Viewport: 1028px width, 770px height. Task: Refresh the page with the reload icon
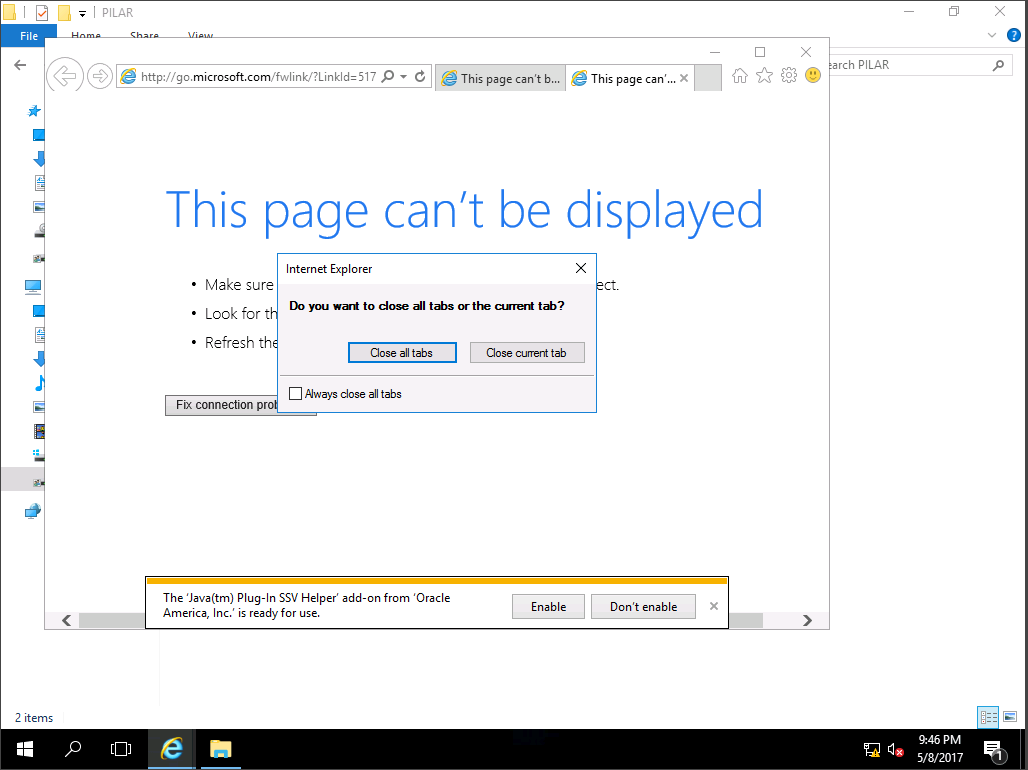[420, 76]
